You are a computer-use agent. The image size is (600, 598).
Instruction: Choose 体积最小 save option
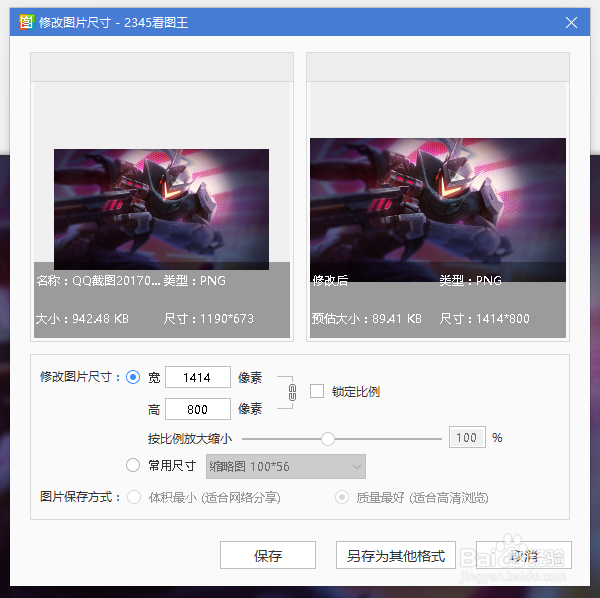(x=134, y=497)
